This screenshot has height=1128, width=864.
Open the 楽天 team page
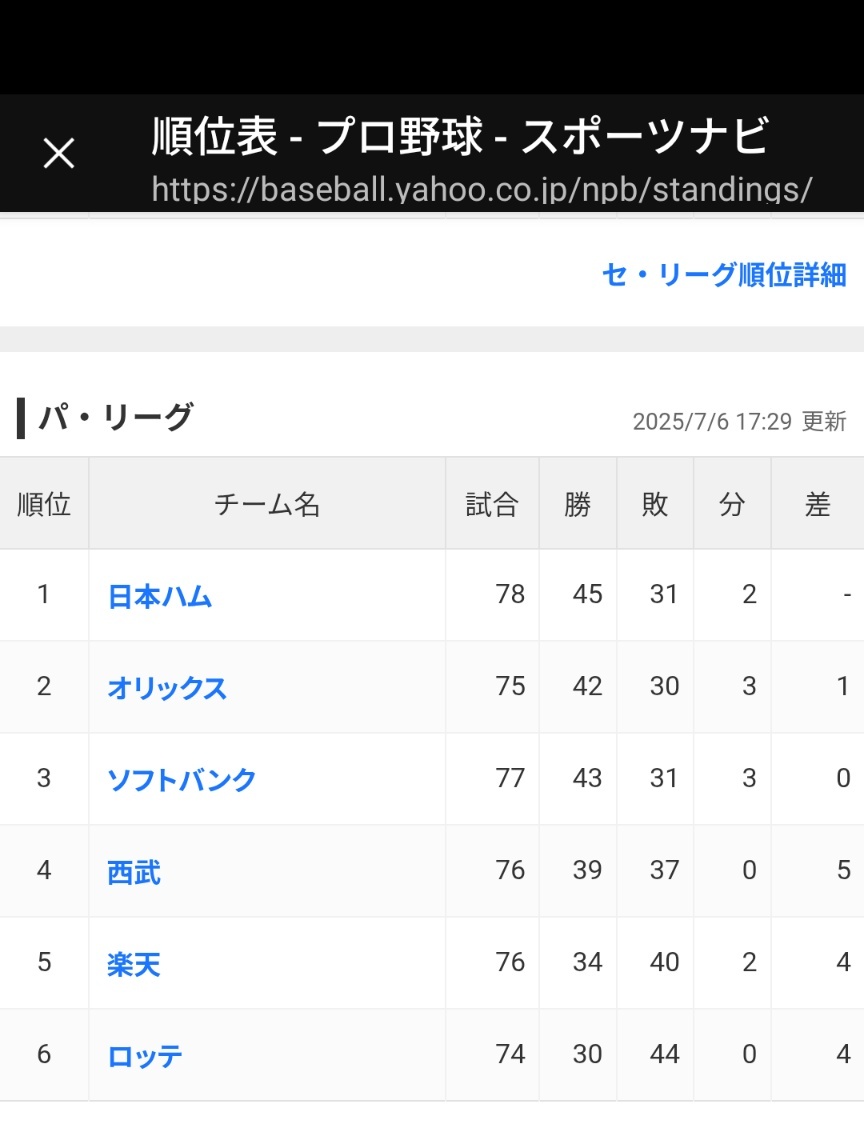click(x=134, y=965)
